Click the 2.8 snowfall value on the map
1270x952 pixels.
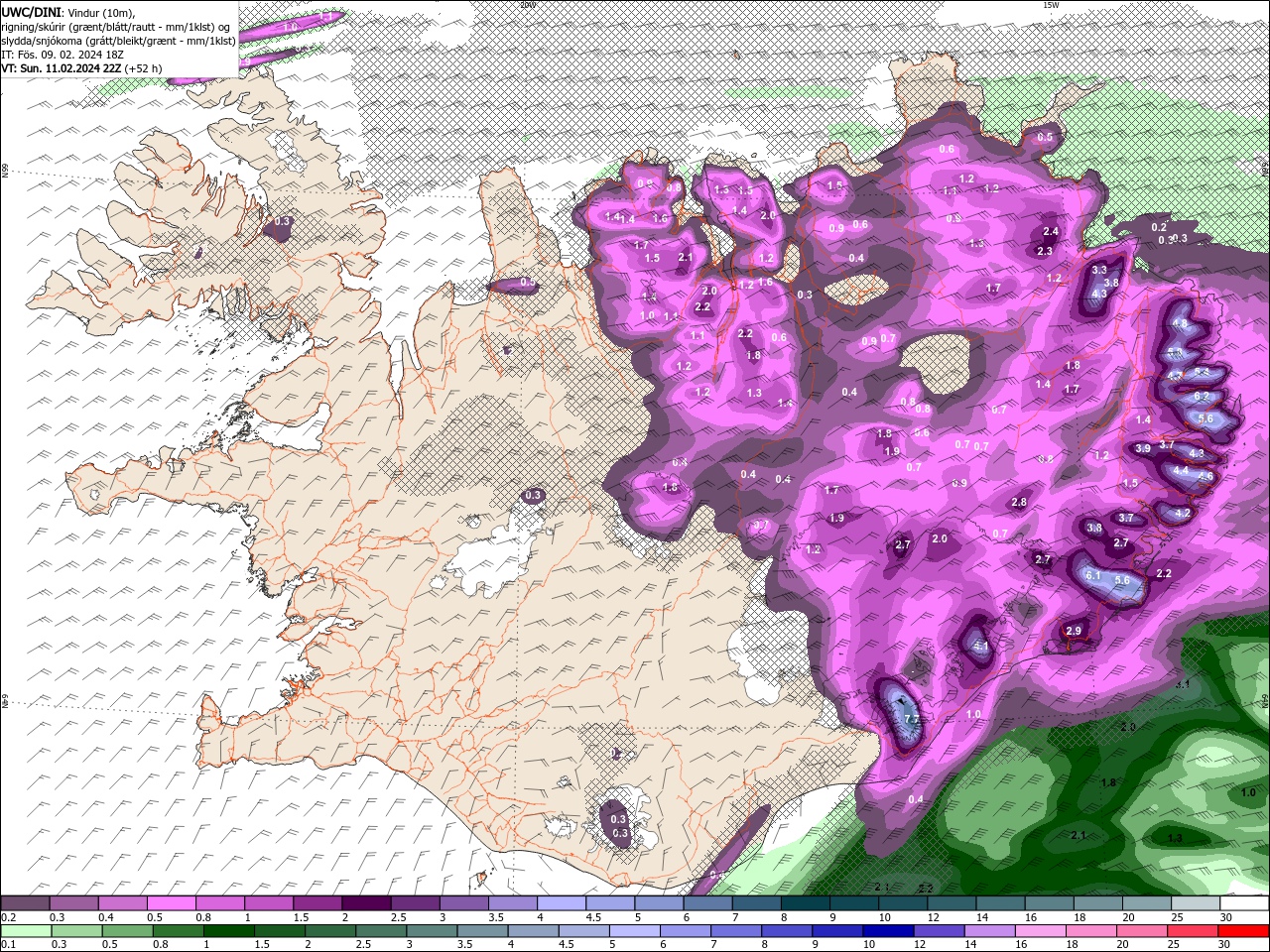(x=1019, y=503)
